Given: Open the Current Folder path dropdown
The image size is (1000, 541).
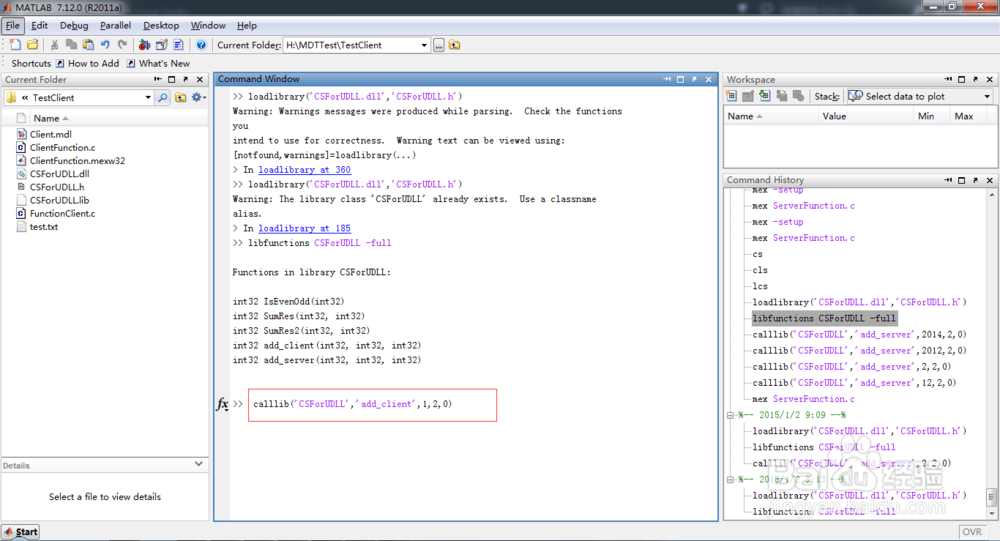Looking at the screenshot, I should pyautogui.click(x=424, y=45).
